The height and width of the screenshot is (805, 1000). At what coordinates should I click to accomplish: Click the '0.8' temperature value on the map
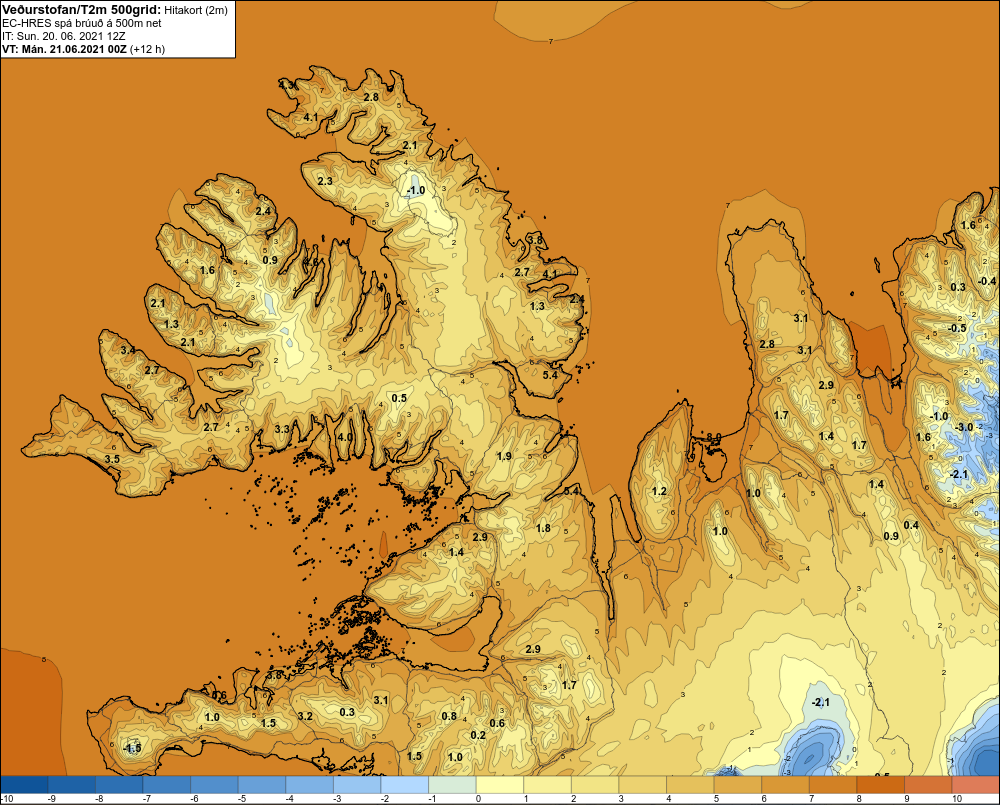coord(450,716)
